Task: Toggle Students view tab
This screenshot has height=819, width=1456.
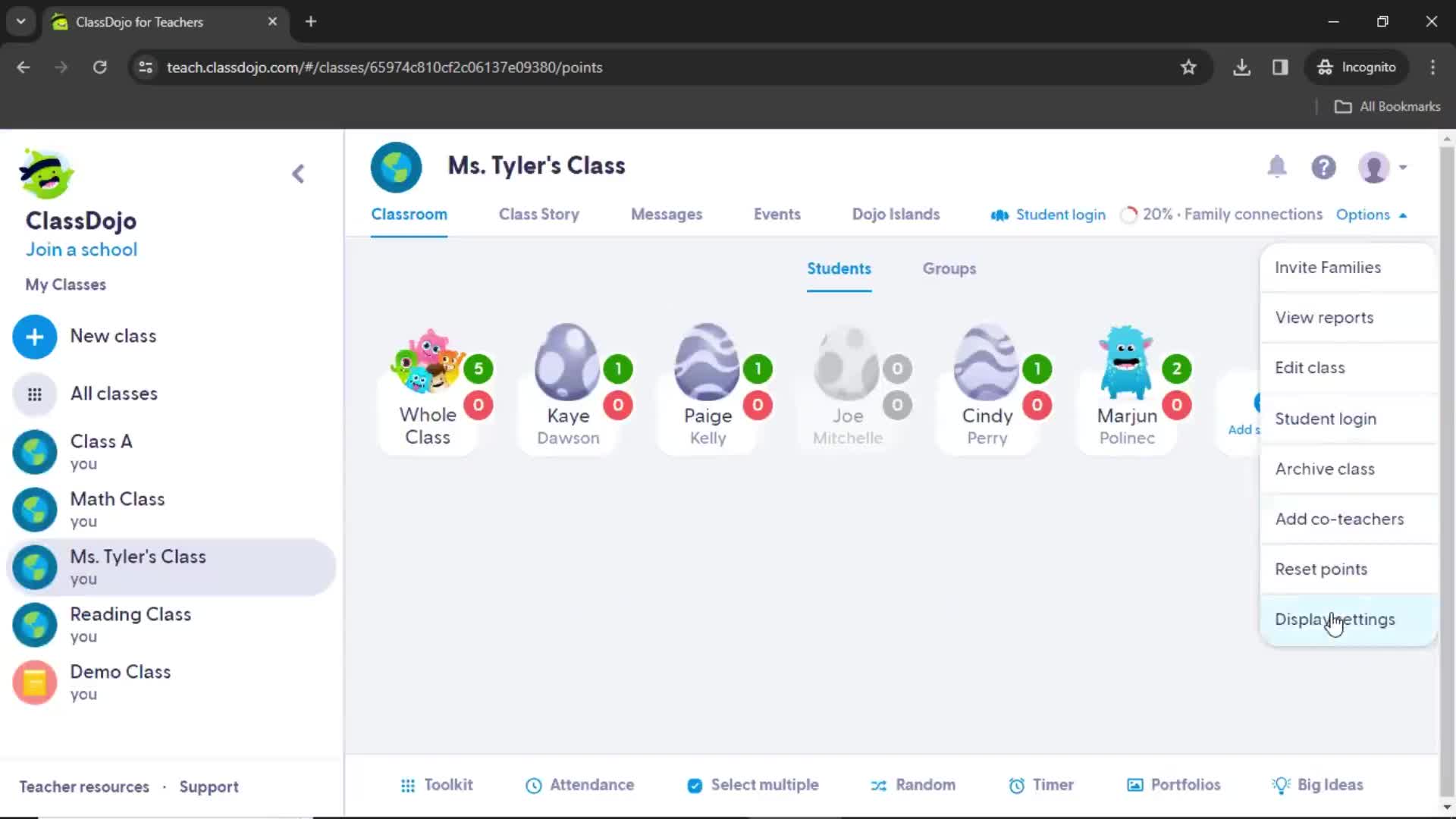Action: click(839, 268)
